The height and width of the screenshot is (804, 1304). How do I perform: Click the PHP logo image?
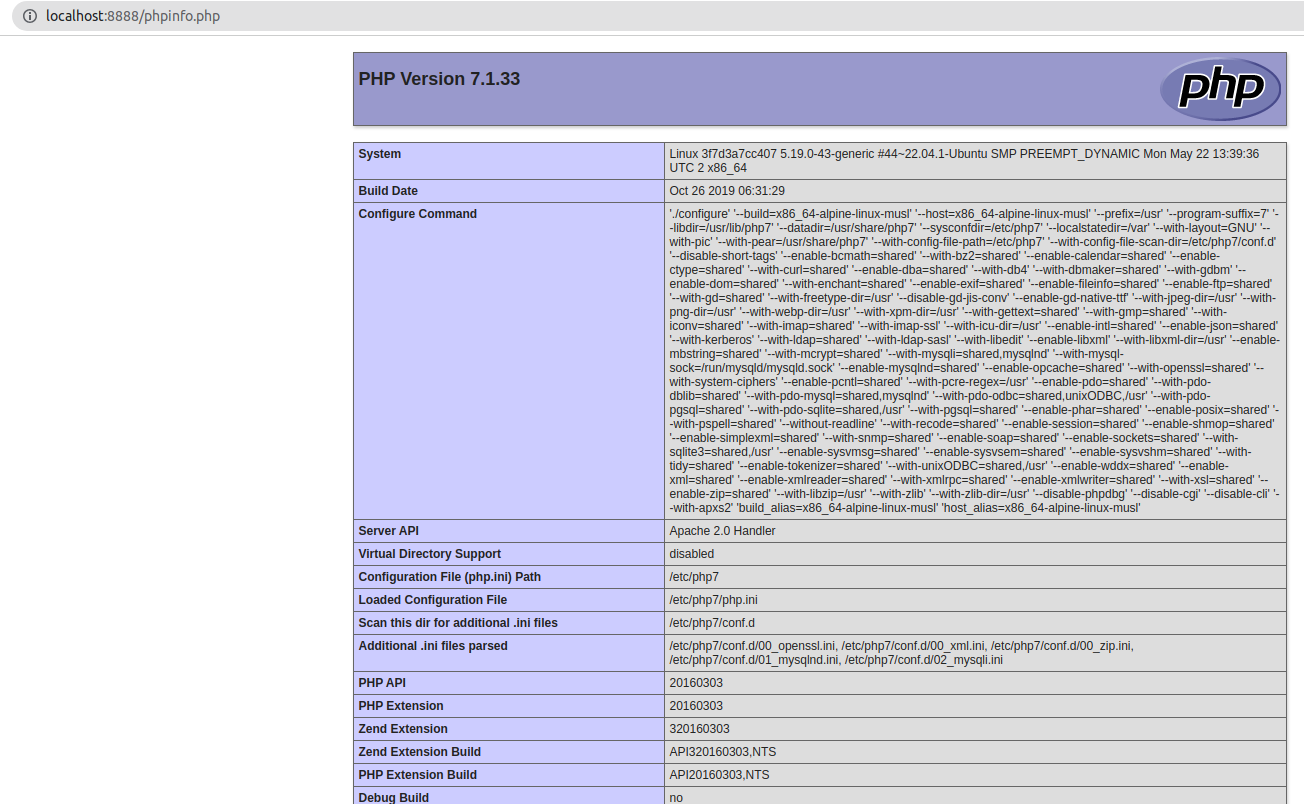tap(1220, 89)
